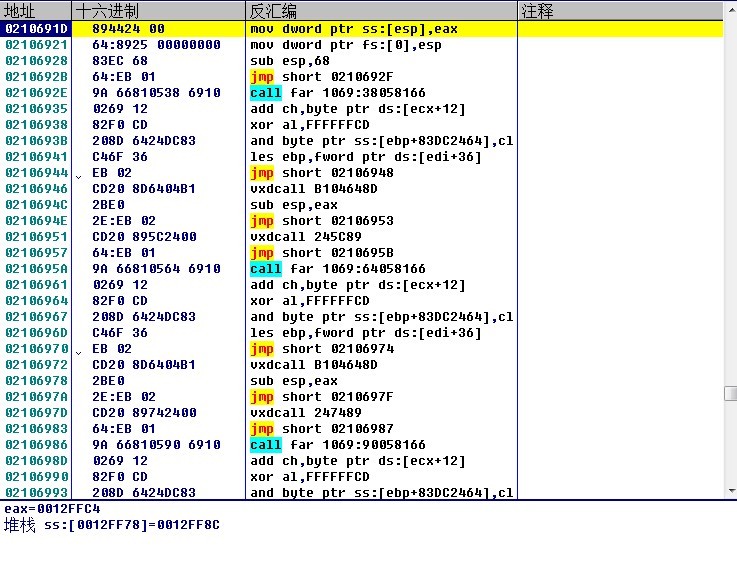Select address row 02106941
Screen dimensions: 737x564
(36, 157)
